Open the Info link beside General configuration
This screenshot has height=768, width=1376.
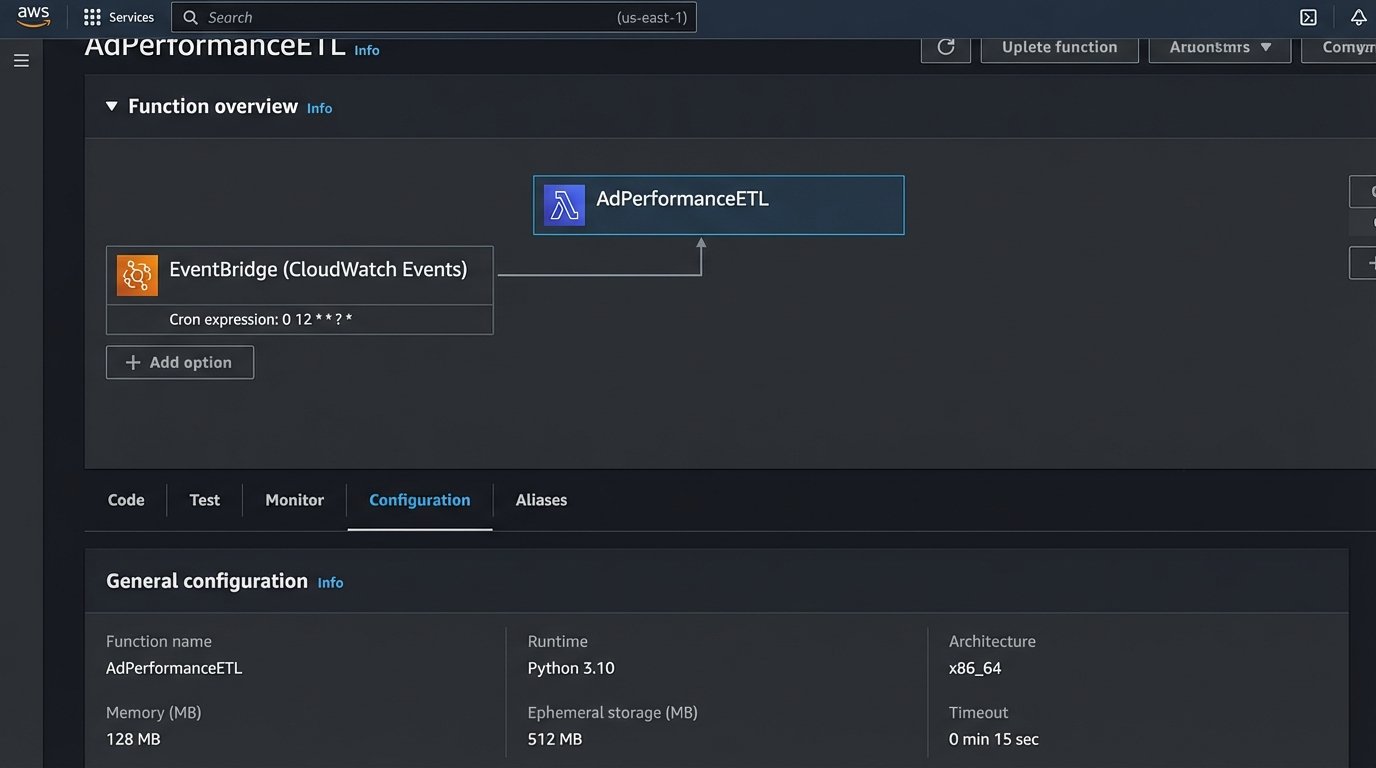(330, 583)
